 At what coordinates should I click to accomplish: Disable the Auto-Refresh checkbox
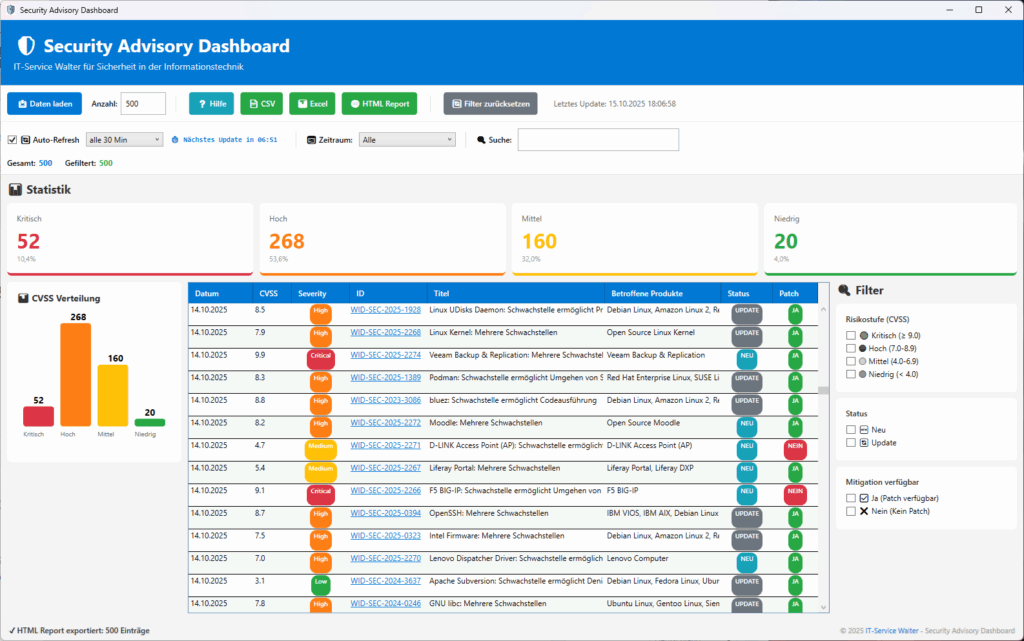click(x=12, y=140)
